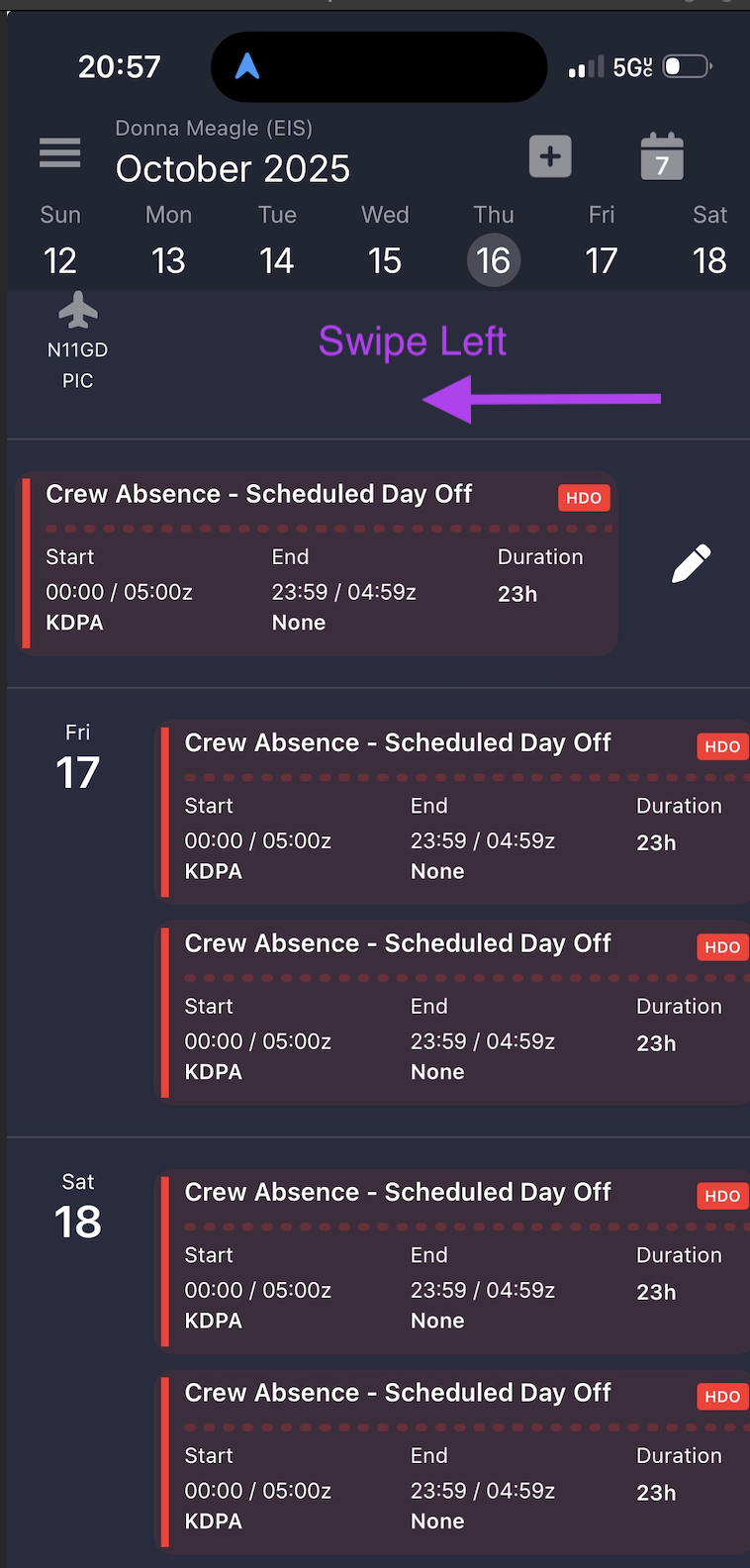The image size is (750, 1568).
Task: Select Monday 13 in week strip
Action: click(x=168, y=259)
